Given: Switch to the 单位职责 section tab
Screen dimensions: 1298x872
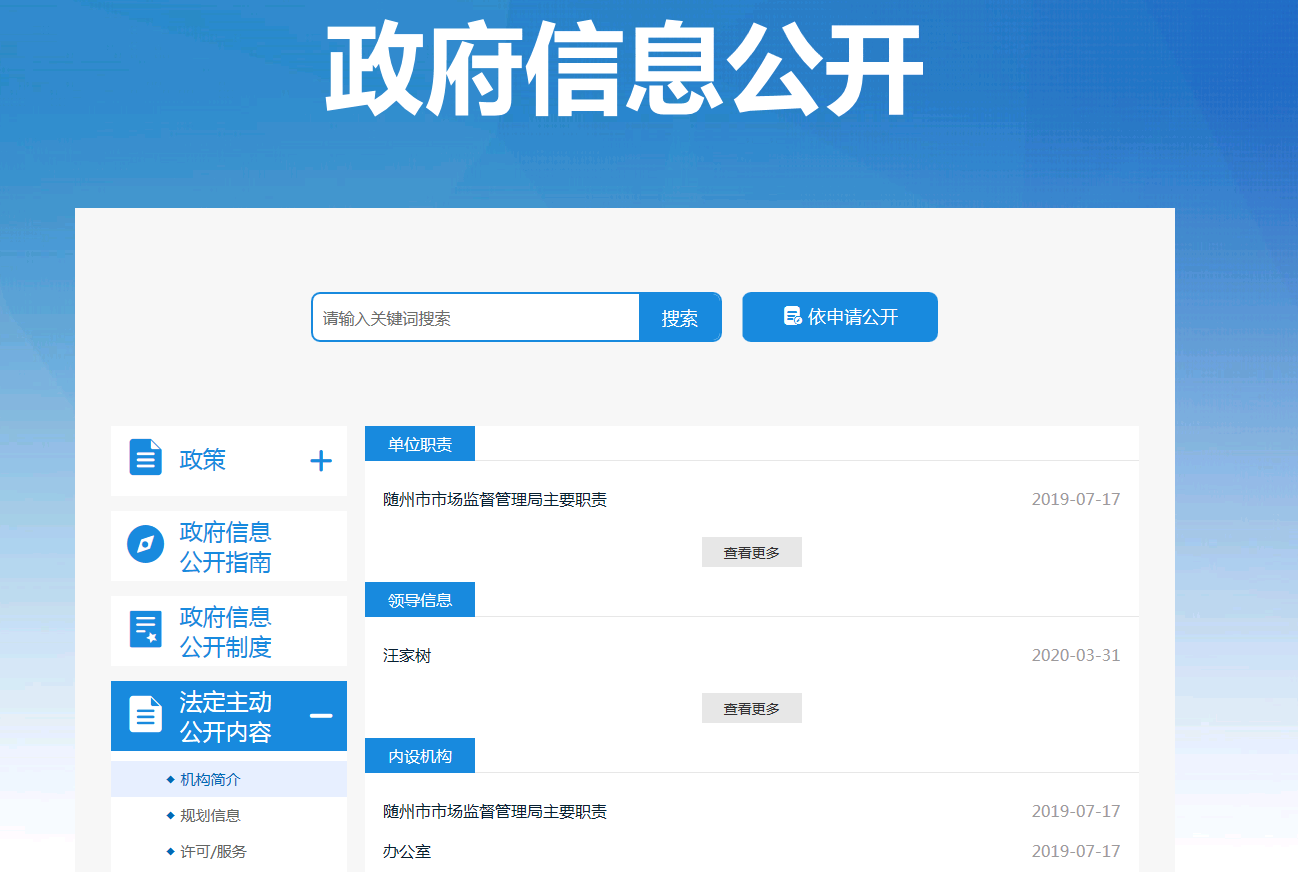Looking at the screenshot, I should pyautogui.click(x=420, y=445).
